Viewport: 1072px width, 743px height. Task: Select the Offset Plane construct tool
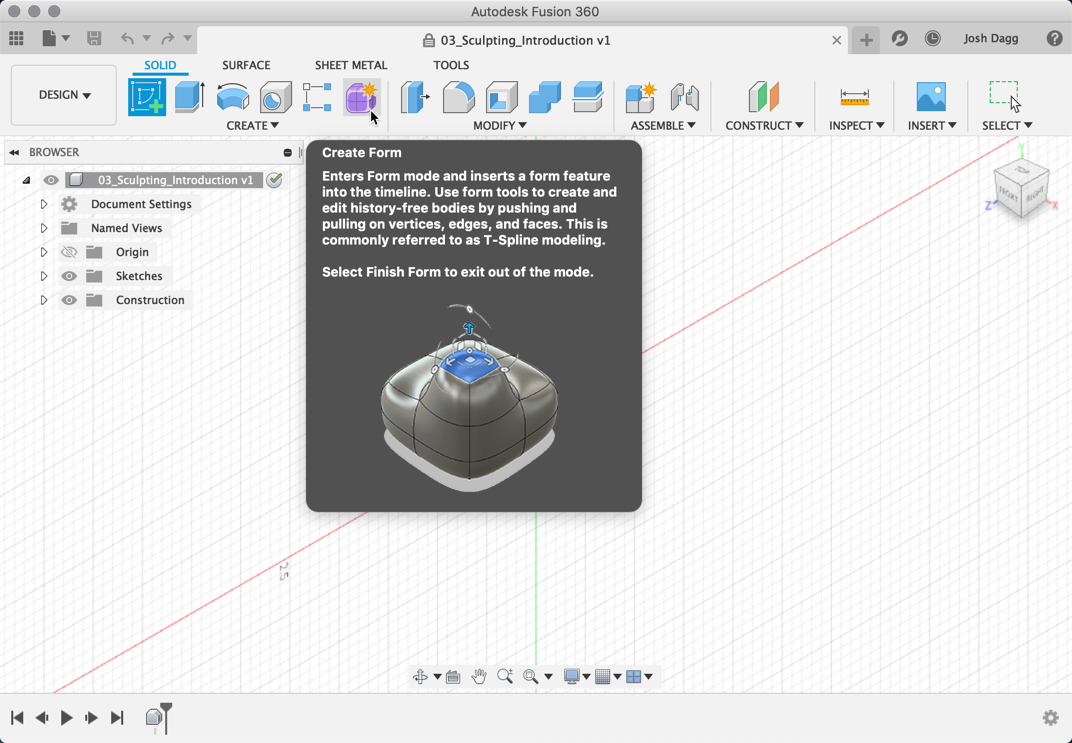coord(764,97)
